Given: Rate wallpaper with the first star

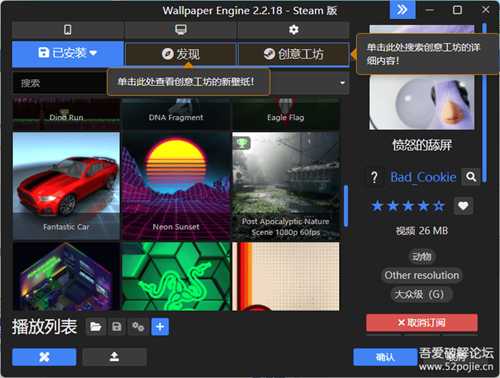Looking at the screenshot, I should point(377,206).
